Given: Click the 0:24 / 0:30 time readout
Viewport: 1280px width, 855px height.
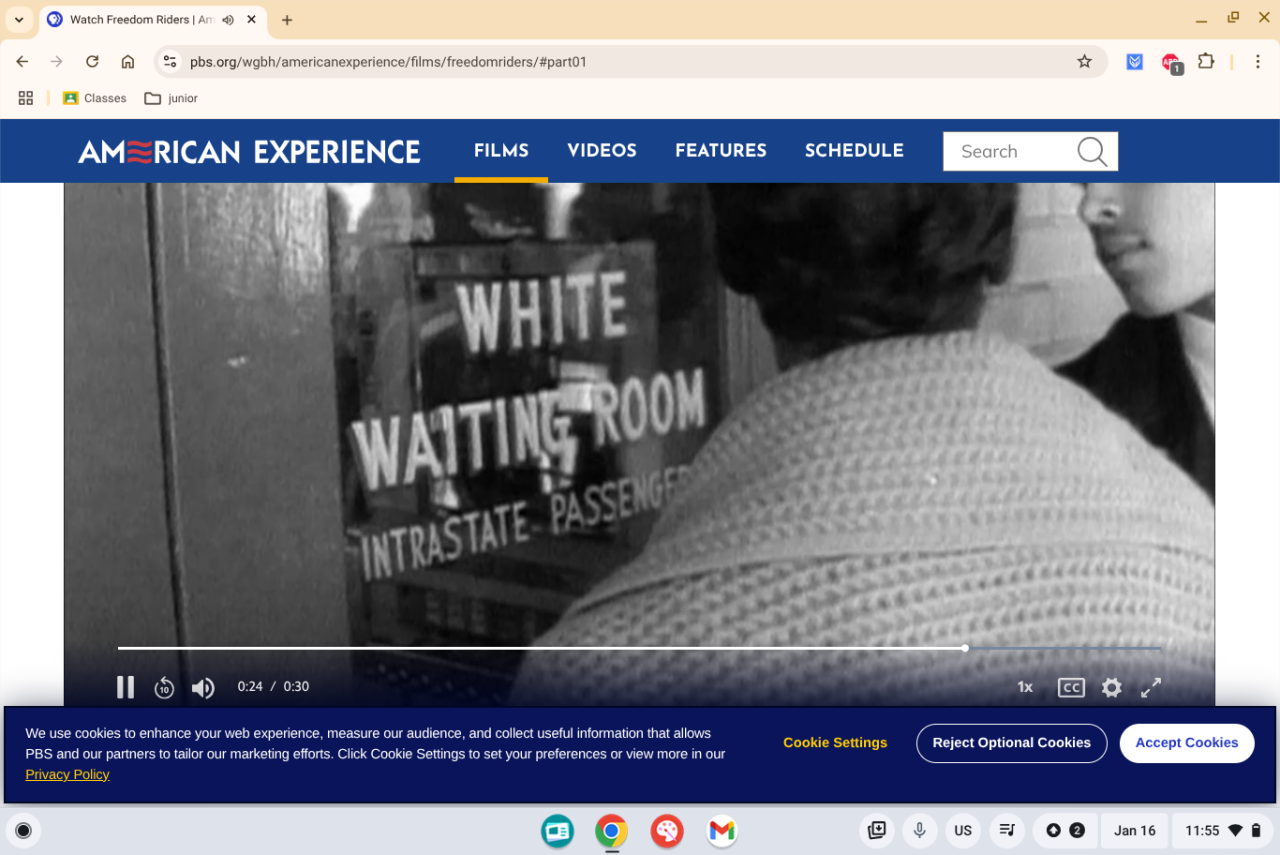Looking at the screenshot, I should click(x=273, y=687).
